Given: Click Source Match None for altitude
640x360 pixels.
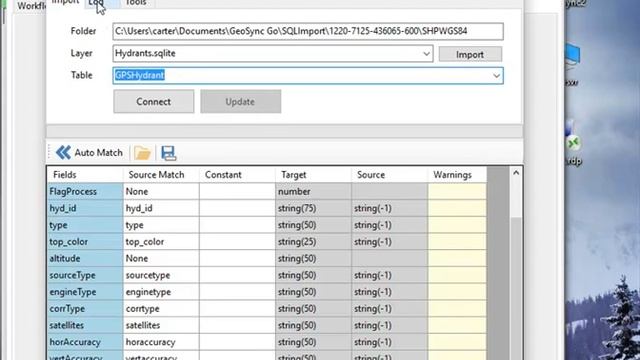Looking at the screenshot, I should 161,258.
